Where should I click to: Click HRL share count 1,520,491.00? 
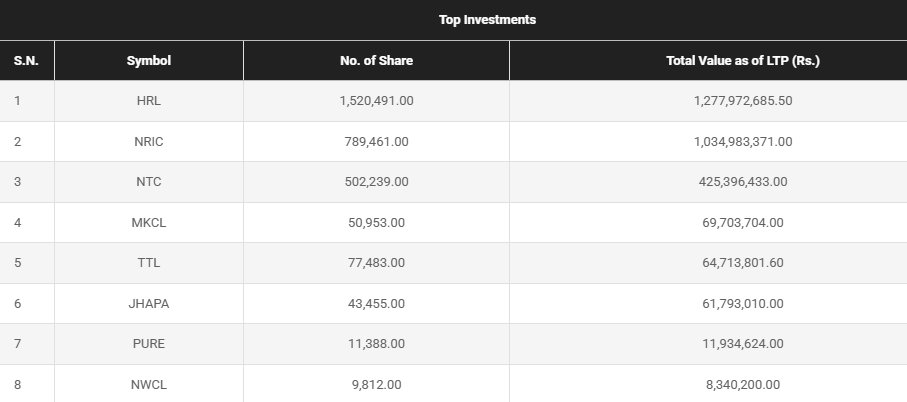[x=376, y=101]
